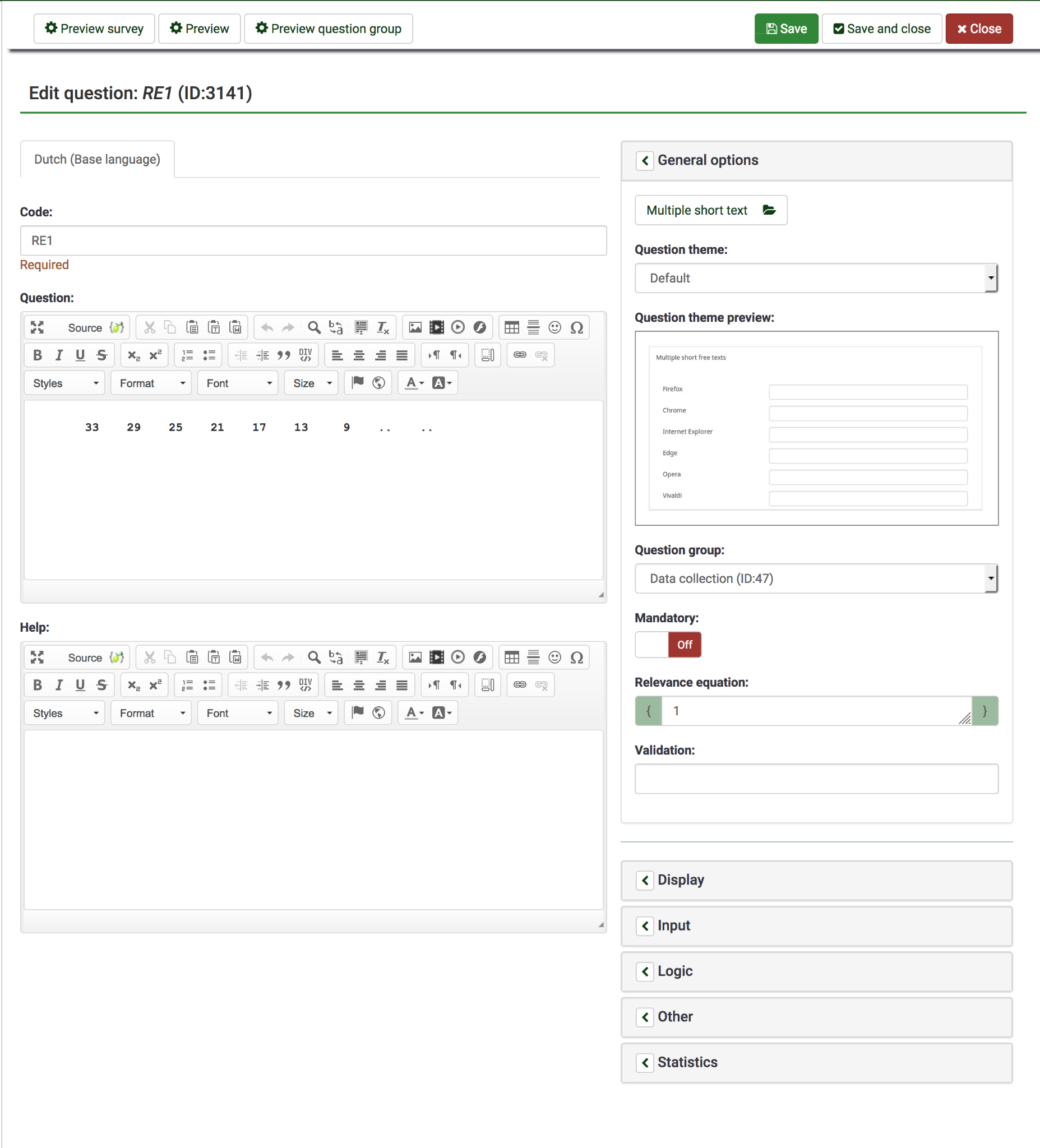Click Preview question group
This screenshot has width=1040, height=1148.
coord(328,29)
